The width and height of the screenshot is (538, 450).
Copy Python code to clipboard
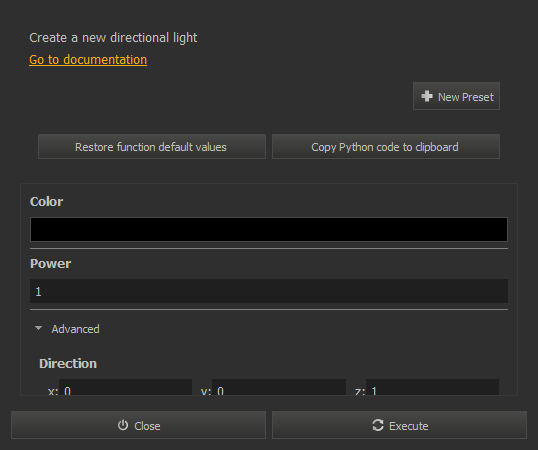click(x=386, y=147)
